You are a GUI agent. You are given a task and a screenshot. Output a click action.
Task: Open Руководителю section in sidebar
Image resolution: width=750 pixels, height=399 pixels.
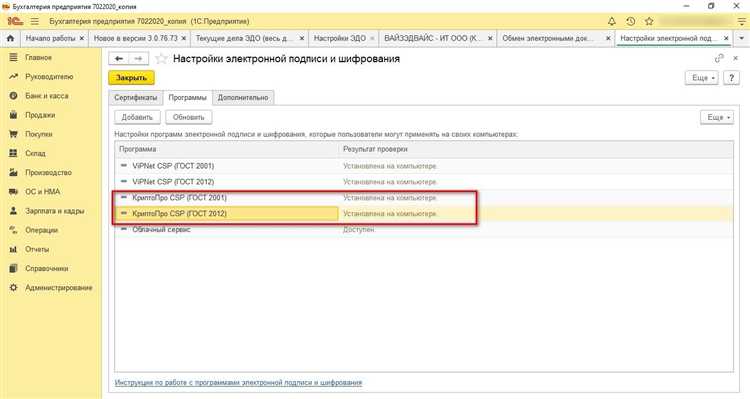[49, 77]
